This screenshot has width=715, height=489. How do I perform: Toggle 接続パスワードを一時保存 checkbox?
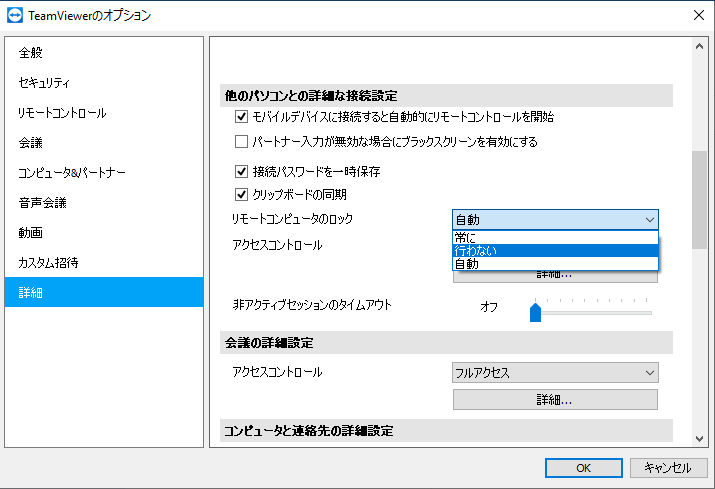(241, 172)
